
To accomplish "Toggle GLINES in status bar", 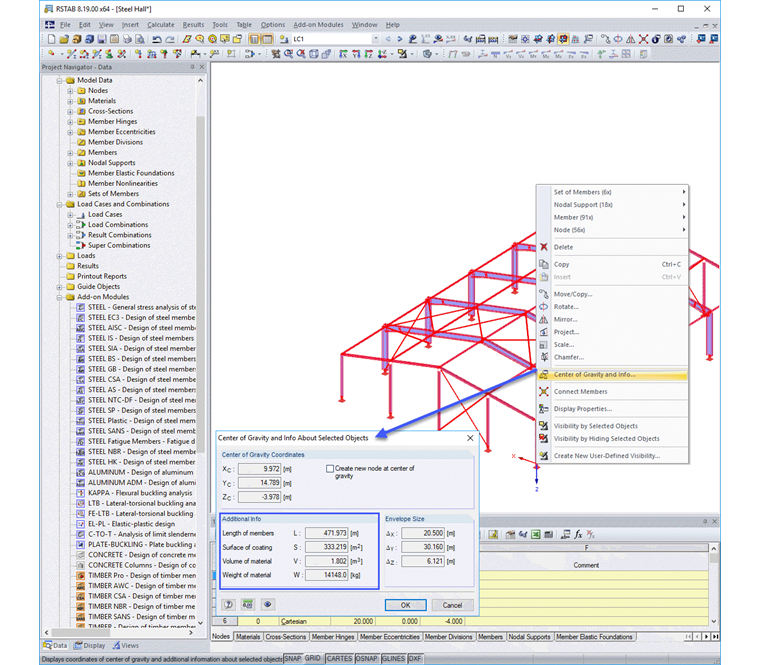I will (393, 658).
